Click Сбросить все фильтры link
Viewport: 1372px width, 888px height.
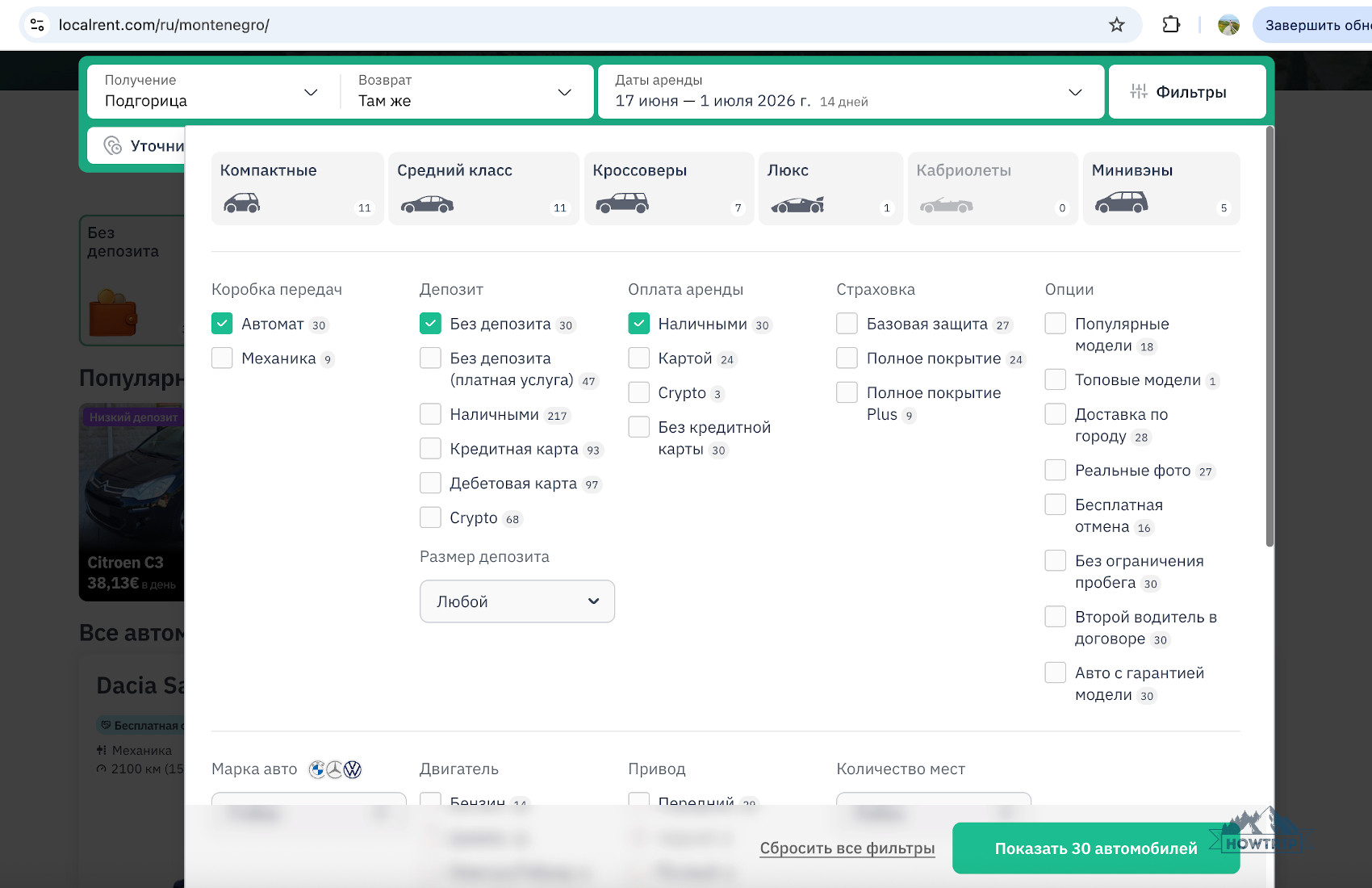(x=847, y=848)
